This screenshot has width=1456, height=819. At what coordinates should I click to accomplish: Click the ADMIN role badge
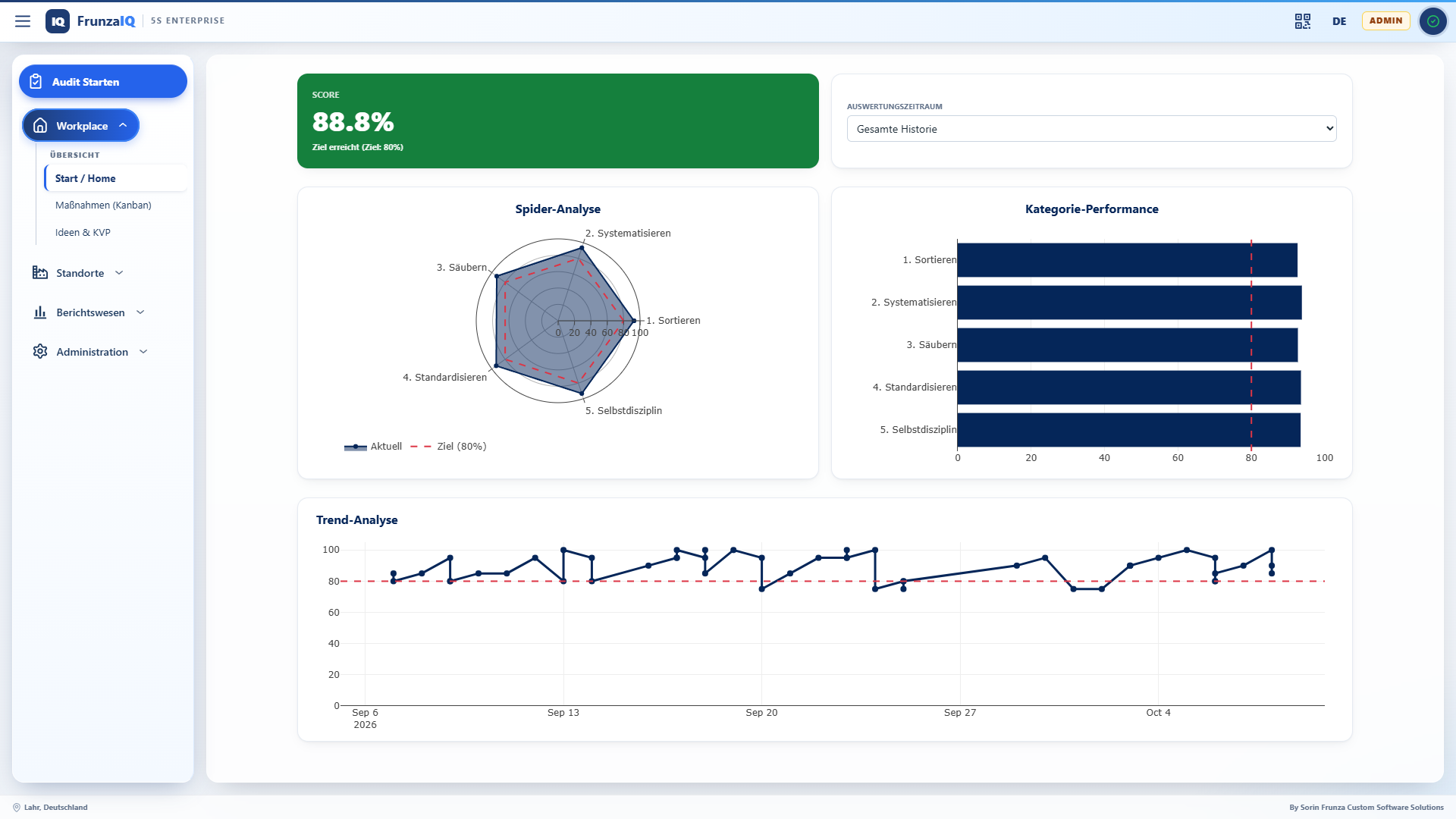[1385, 21]
